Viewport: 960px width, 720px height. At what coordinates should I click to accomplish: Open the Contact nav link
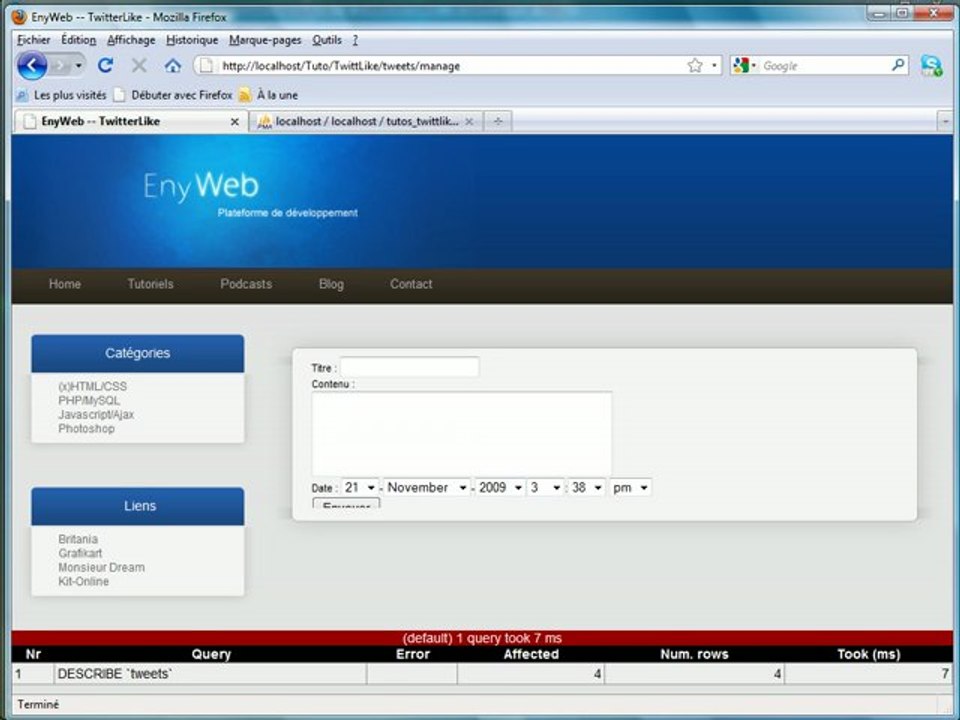[x=411, y=284]
